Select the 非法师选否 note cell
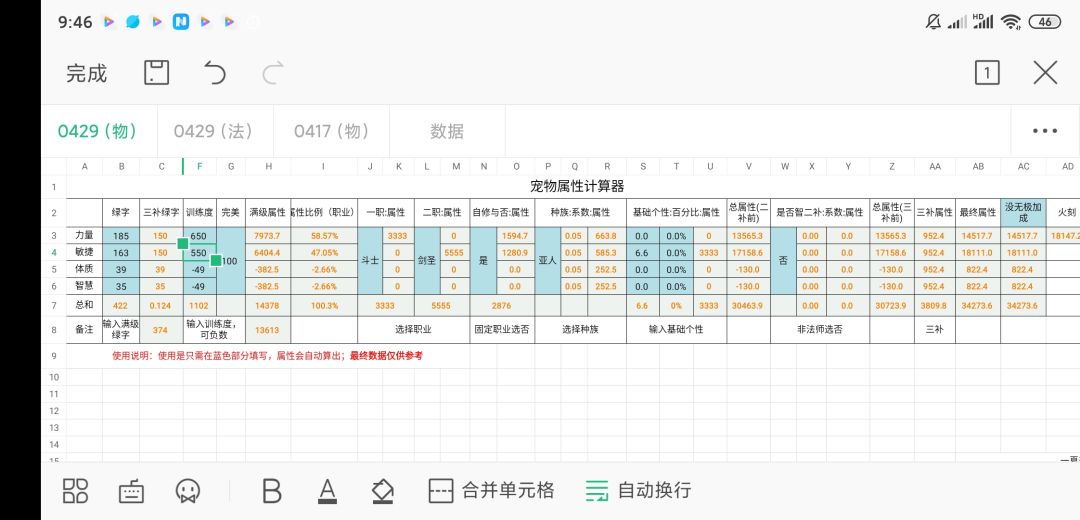1080x520 pixels. [820, 330]
